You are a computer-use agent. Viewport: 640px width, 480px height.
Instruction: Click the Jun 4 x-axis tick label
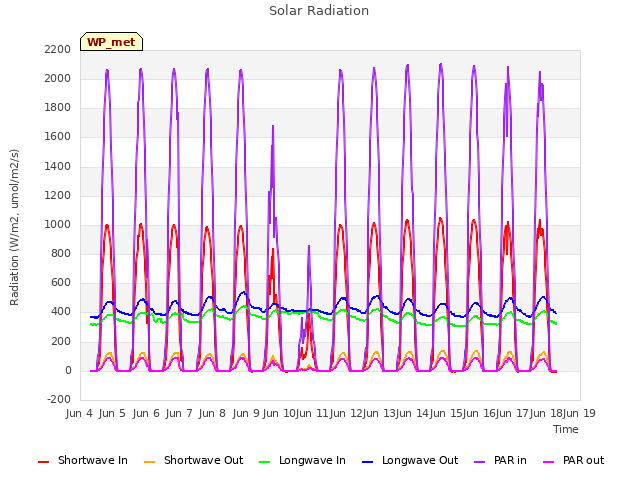tap(79, 413)
